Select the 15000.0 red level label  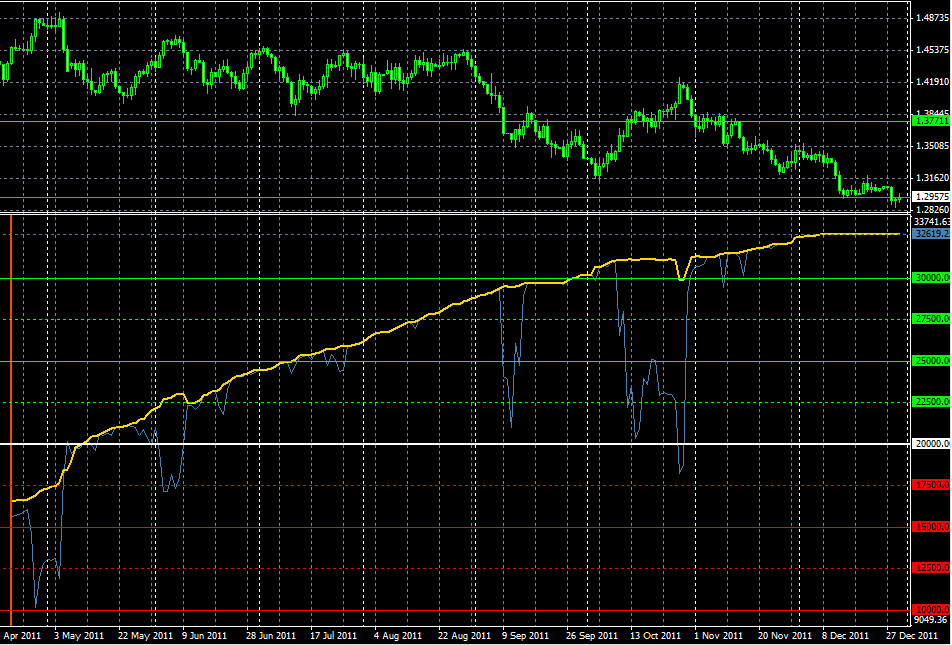tap(931, 527)
